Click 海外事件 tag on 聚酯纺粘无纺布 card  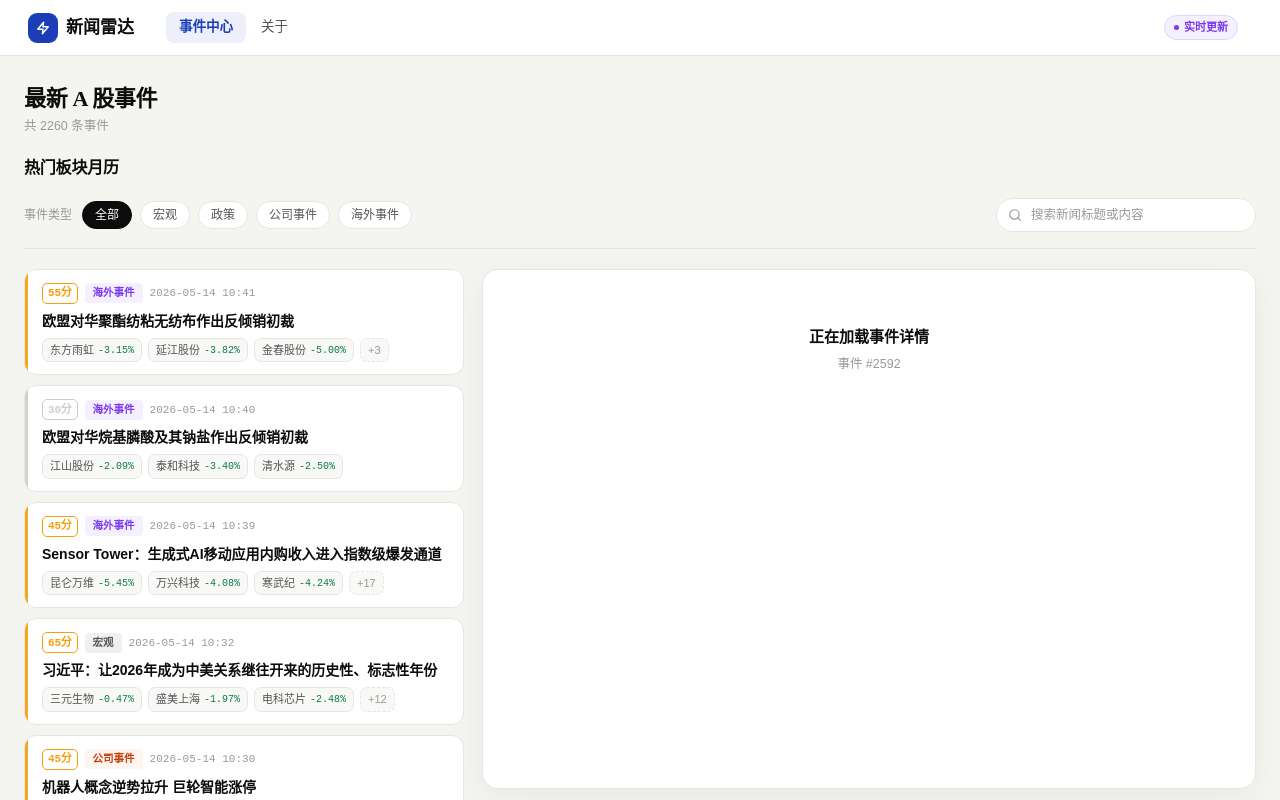tap(114, 293)
